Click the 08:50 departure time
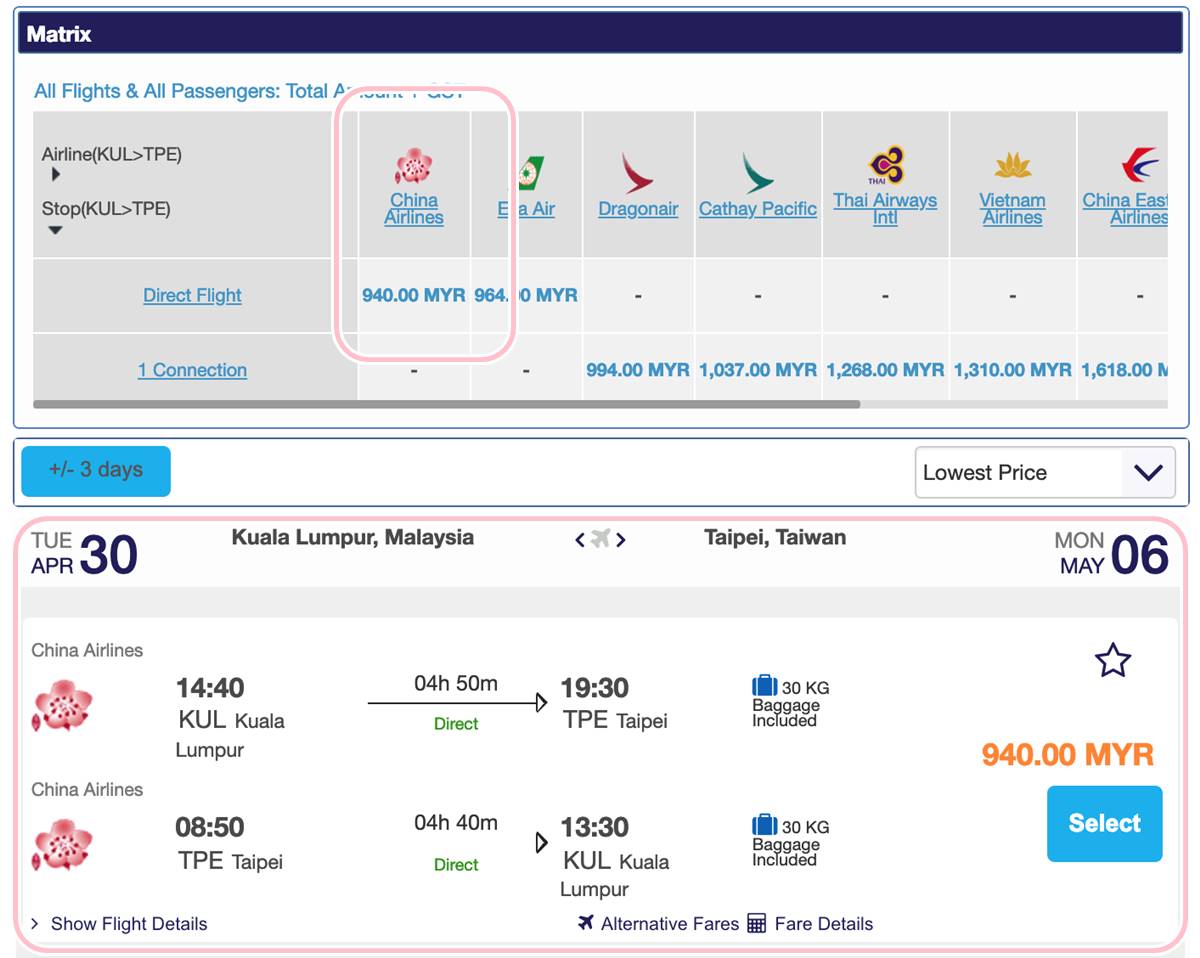The image size is (1200, 958). (x=210, y=828)
